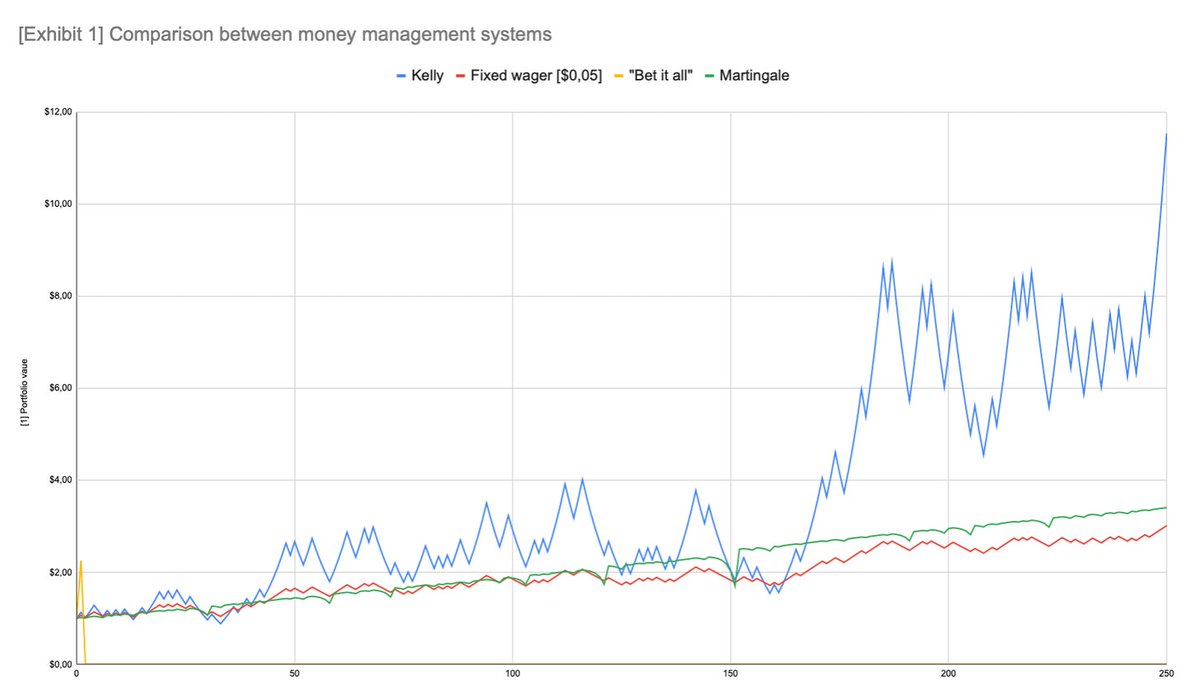Select the Kelly legend text label

[425, 75]
